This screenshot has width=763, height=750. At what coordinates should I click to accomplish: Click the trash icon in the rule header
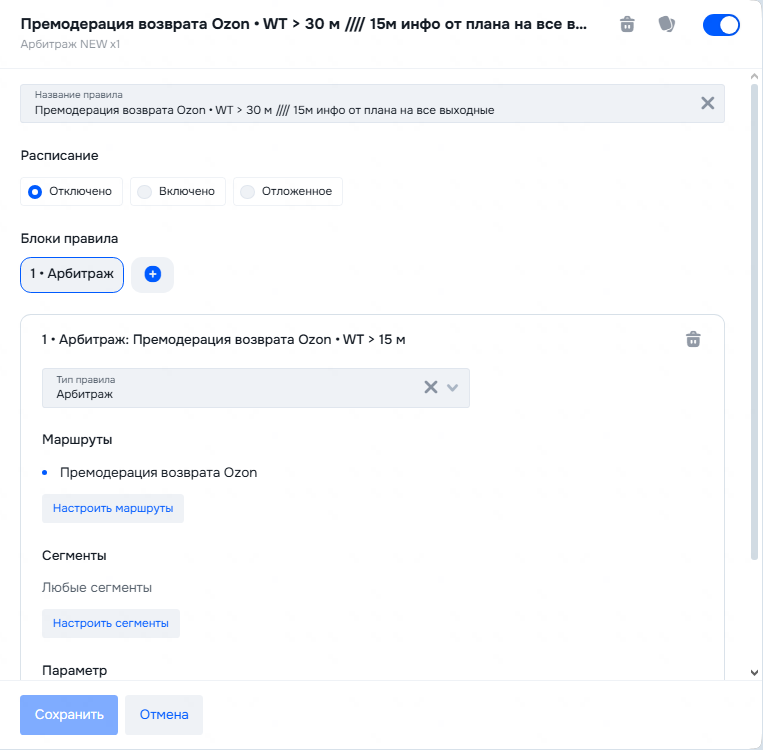coord(627,25)
